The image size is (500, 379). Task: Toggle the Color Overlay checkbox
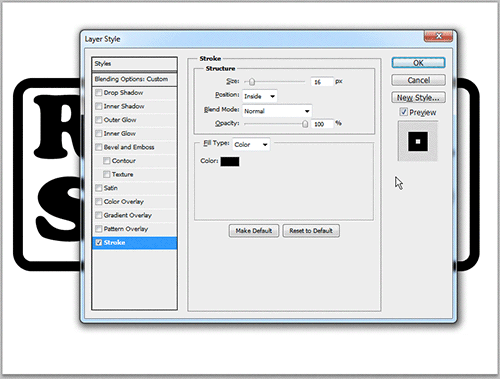(x=99, y=202)
